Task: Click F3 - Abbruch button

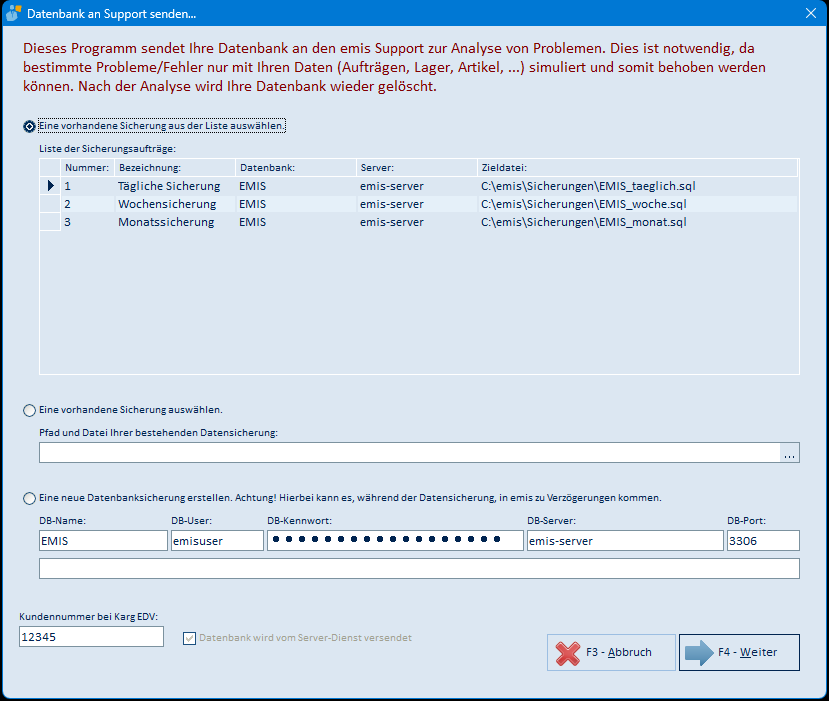Action: click(x=611, y=652)
